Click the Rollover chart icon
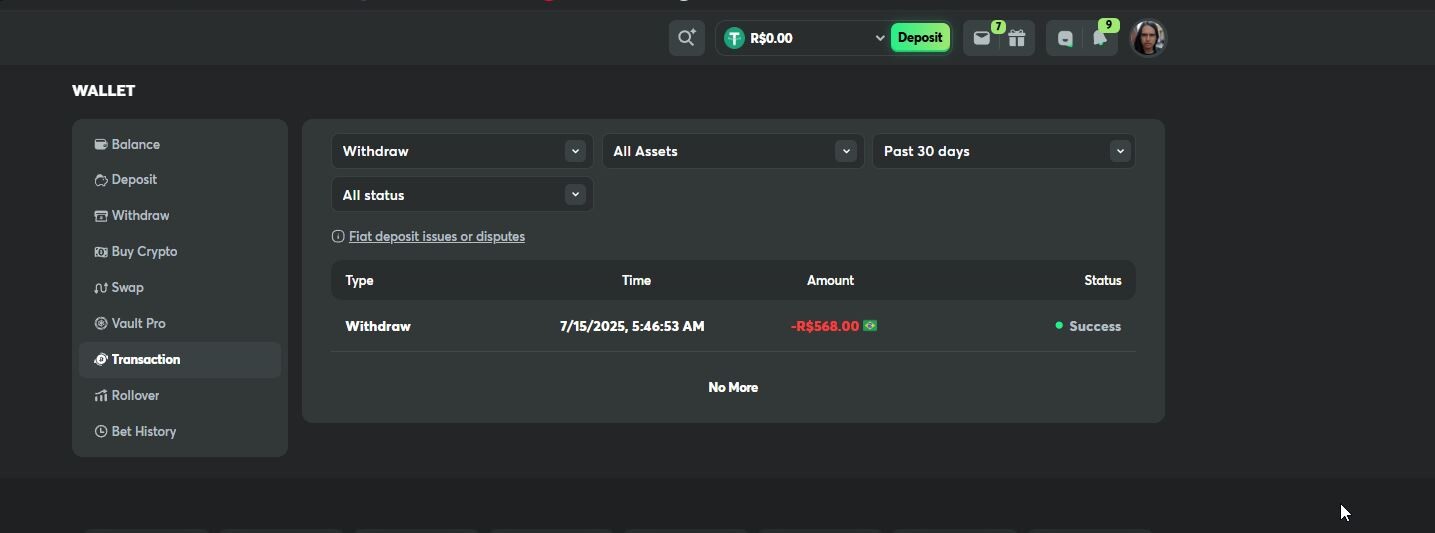Screen dimensions: 1435x533 pyautogui.click(x=101, y=396)
